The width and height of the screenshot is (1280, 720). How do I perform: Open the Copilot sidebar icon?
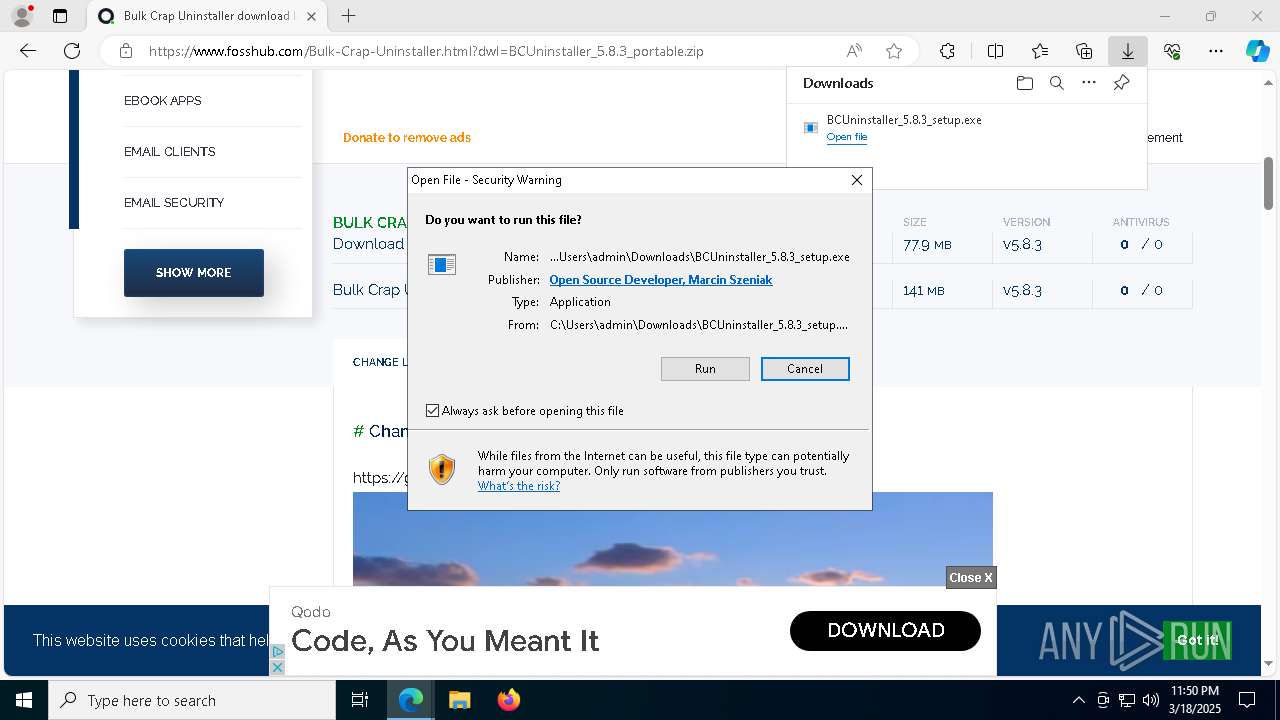1258,51
